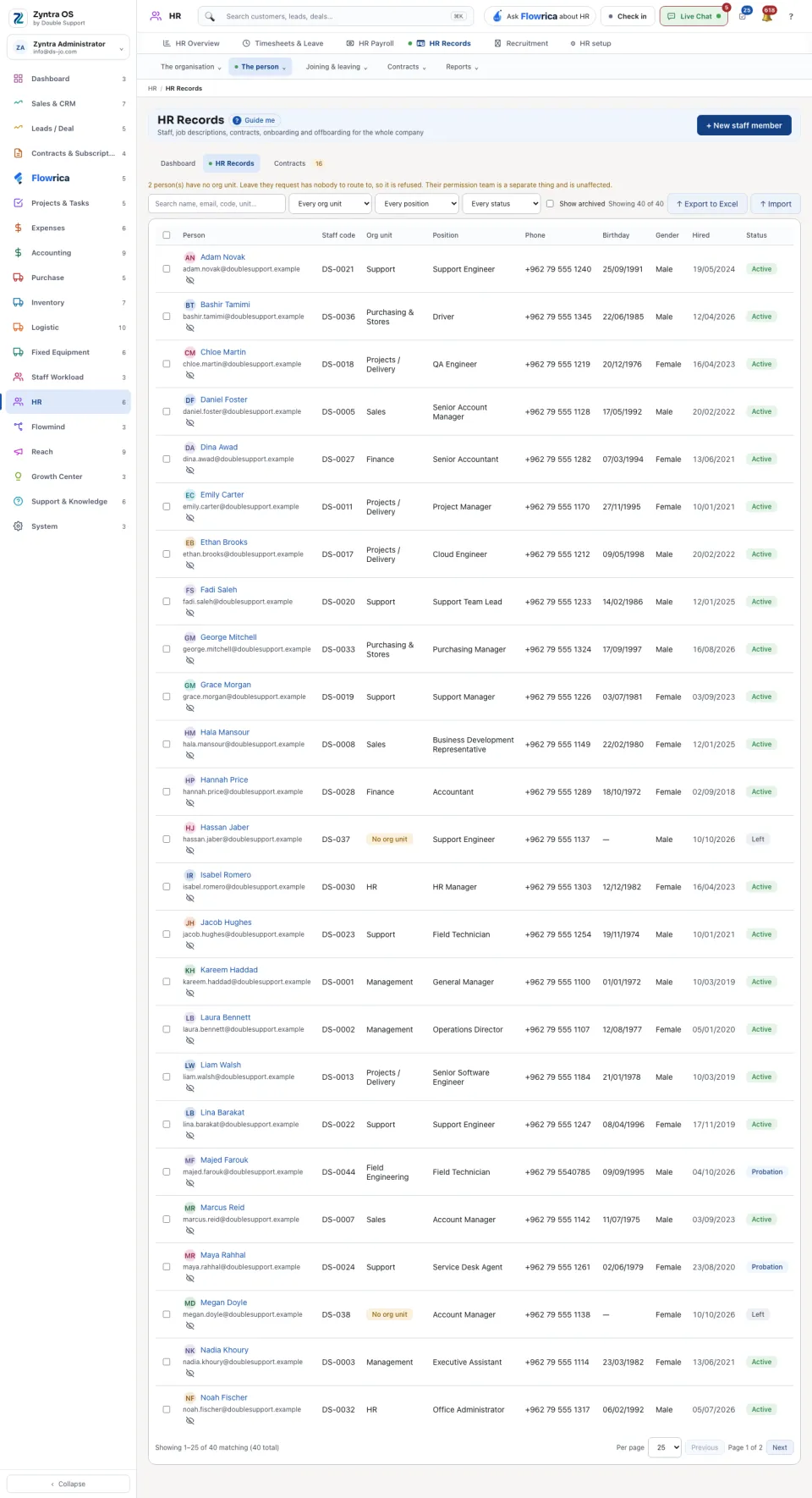The image size is (812, 1498).
Task: Click the Zyntra OS logo
Action: coord(18,17)
